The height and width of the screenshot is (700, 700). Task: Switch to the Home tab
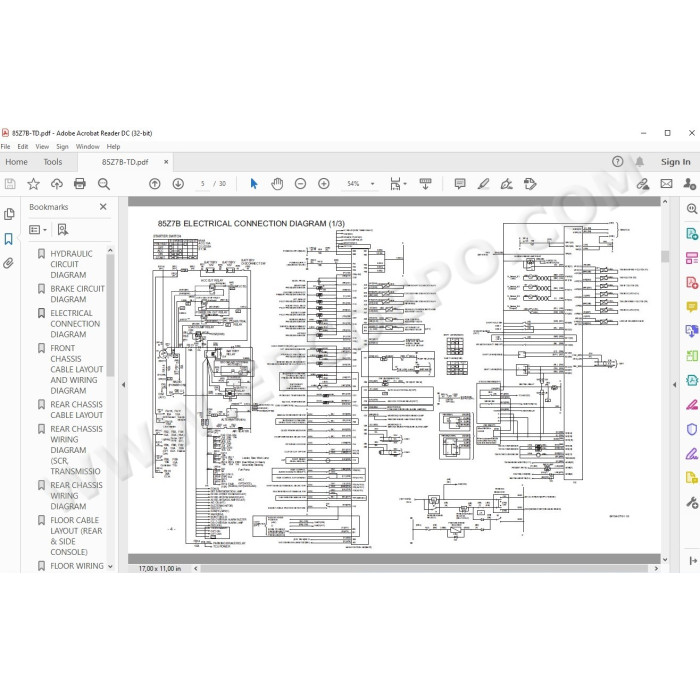click(17, 162)
